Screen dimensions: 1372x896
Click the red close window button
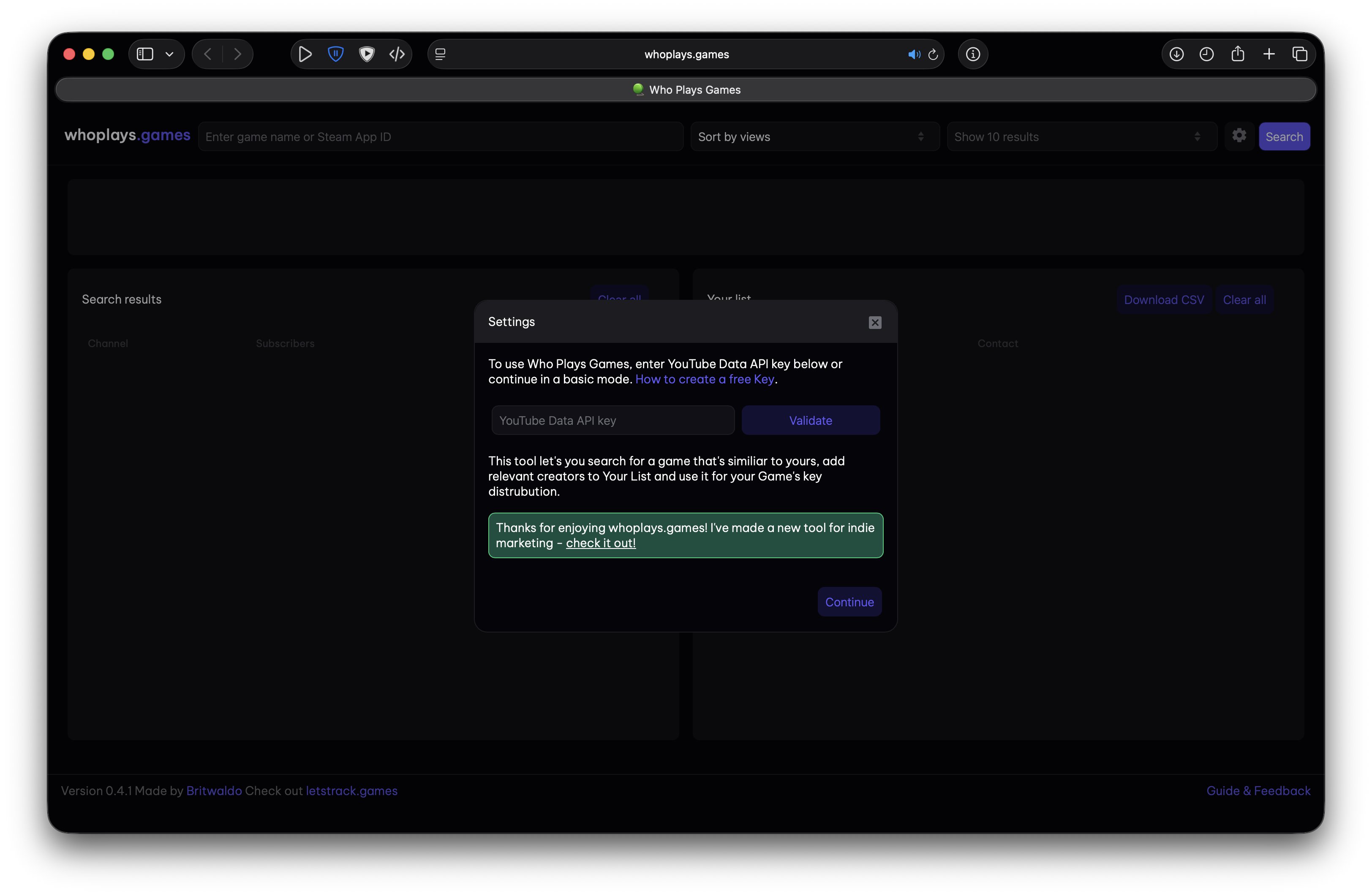pos(69,54)
